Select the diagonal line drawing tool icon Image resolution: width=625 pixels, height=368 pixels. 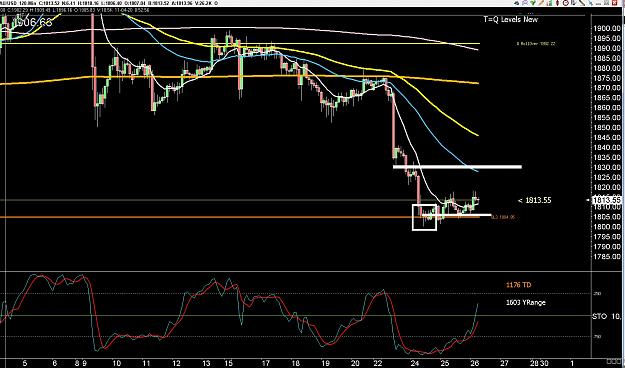[x=582, y=3]
